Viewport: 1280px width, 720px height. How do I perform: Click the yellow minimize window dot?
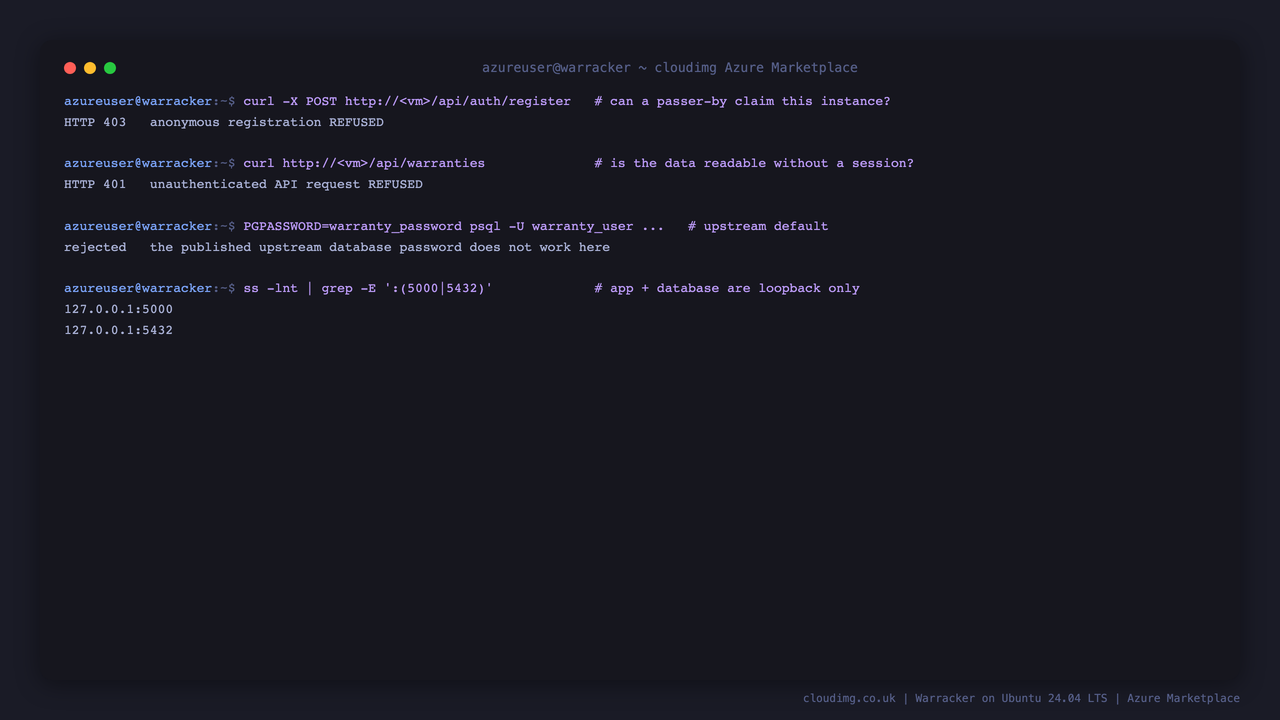pyautogui.click(x=90, y=68)
